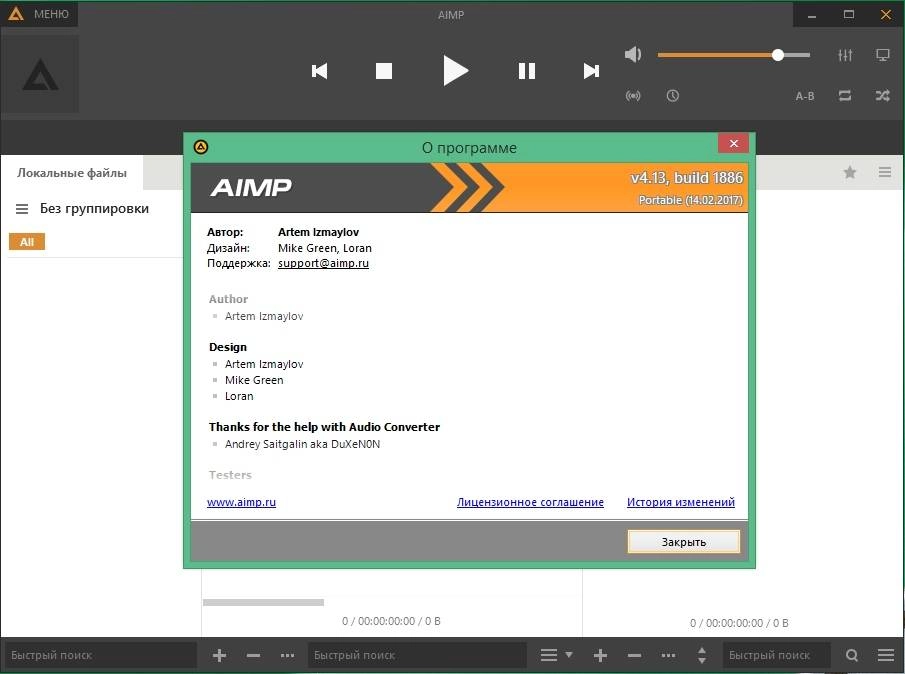Toggle repeat playback mode

845,96
